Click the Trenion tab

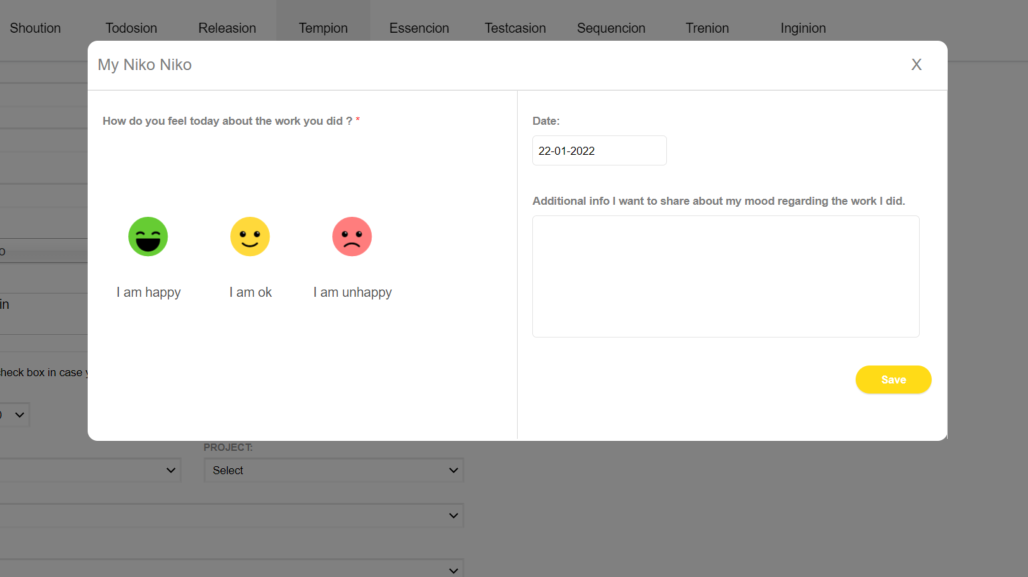(x=707, y=28)
